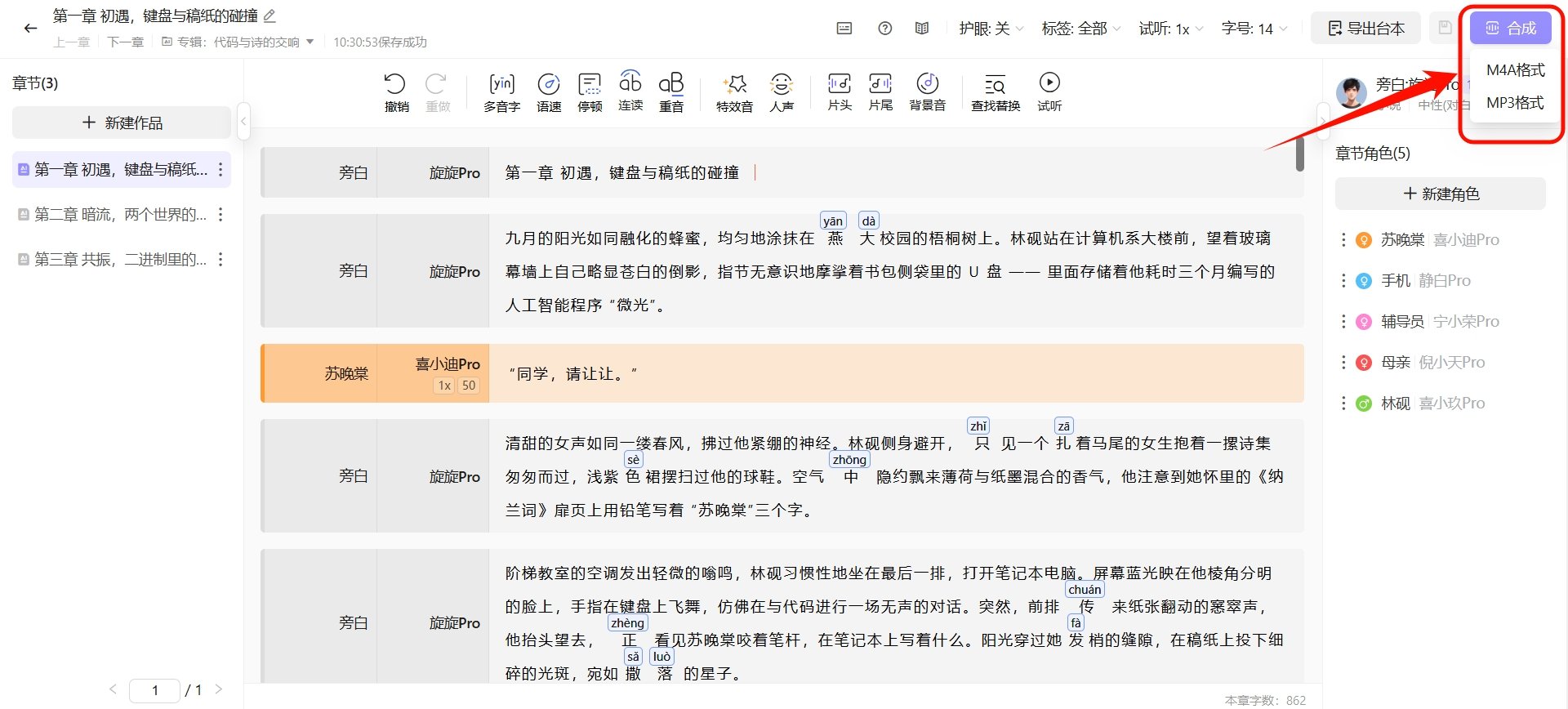This screenshot has width=1568, height=709.
Task: Expand the 护眼 eye-care dropdown
Action: coord(991,29)
